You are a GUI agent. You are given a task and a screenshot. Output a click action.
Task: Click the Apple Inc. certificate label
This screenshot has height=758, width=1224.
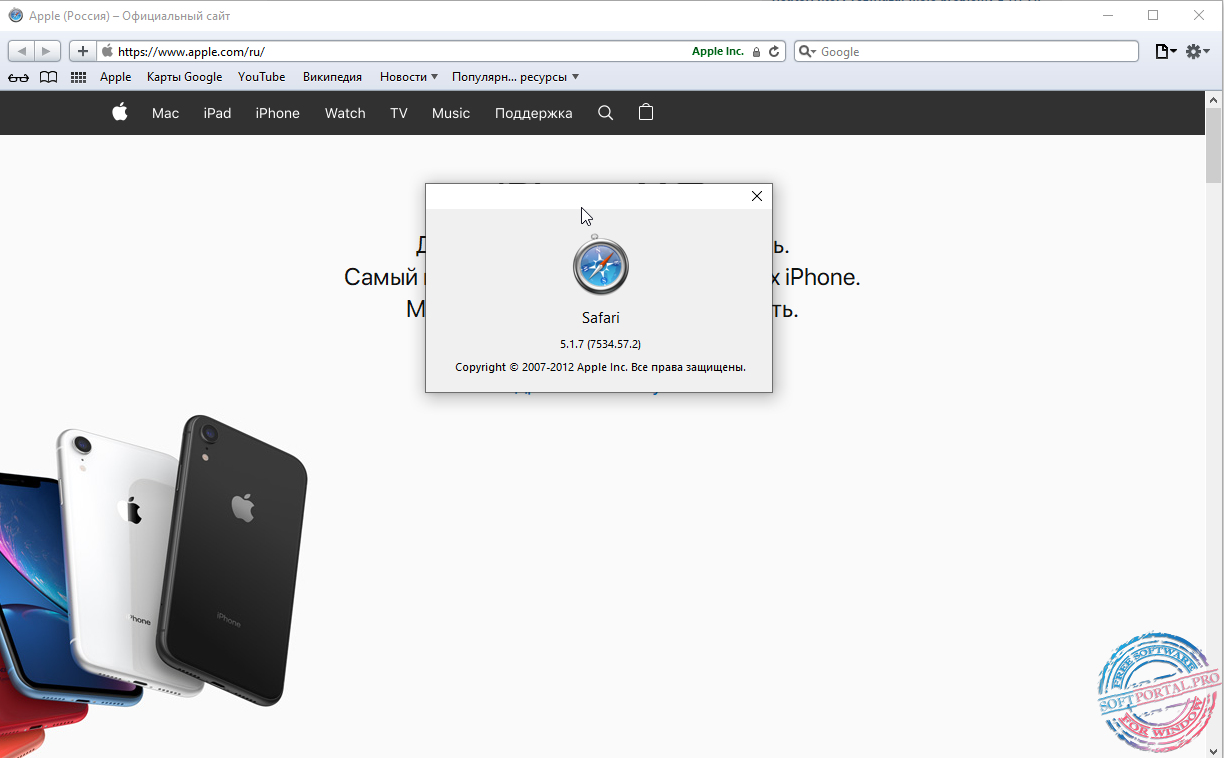point(718,51)
